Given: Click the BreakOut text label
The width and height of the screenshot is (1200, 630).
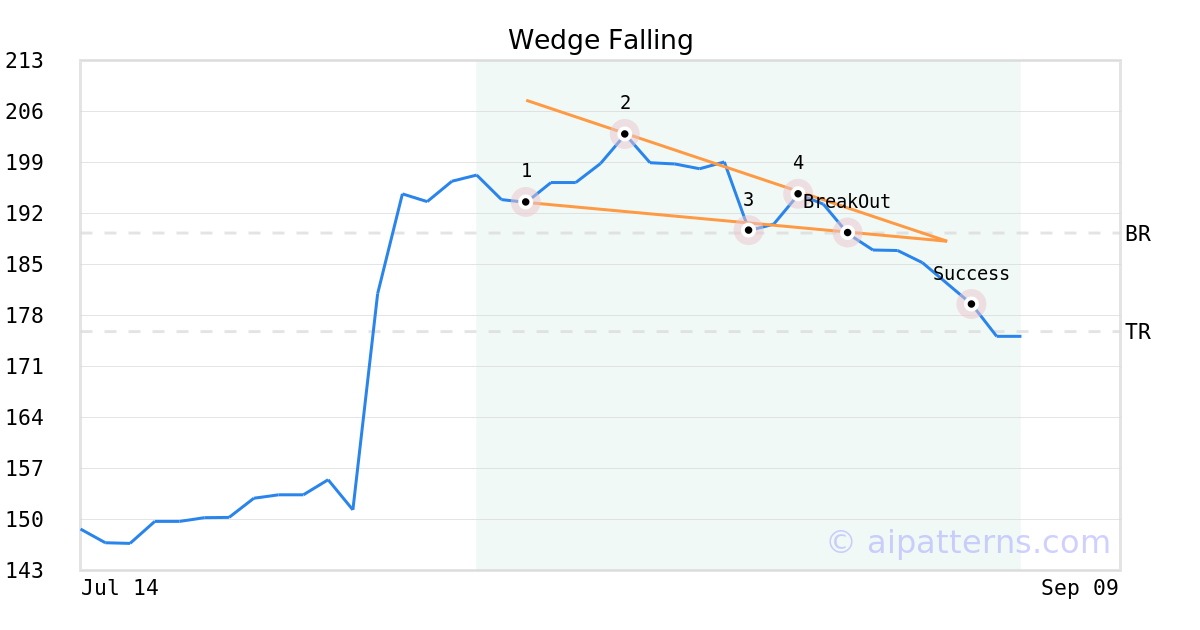Looking at the screenshot, I should (847, 202).
